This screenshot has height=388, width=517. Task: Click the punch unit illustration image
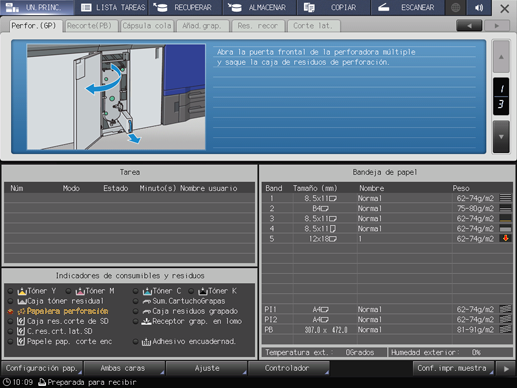point(116,97)
